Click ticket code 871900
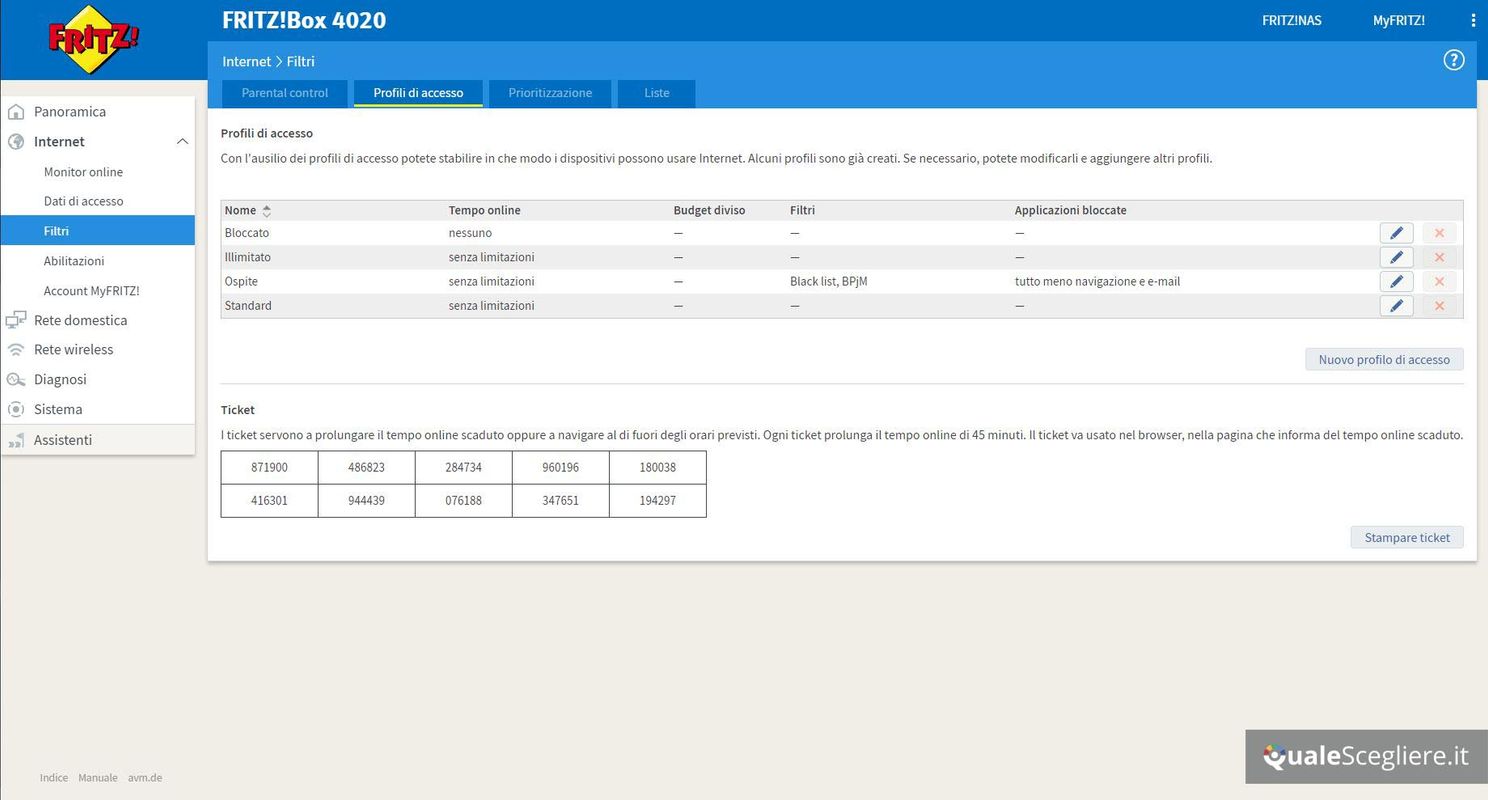 pos(269,468)
